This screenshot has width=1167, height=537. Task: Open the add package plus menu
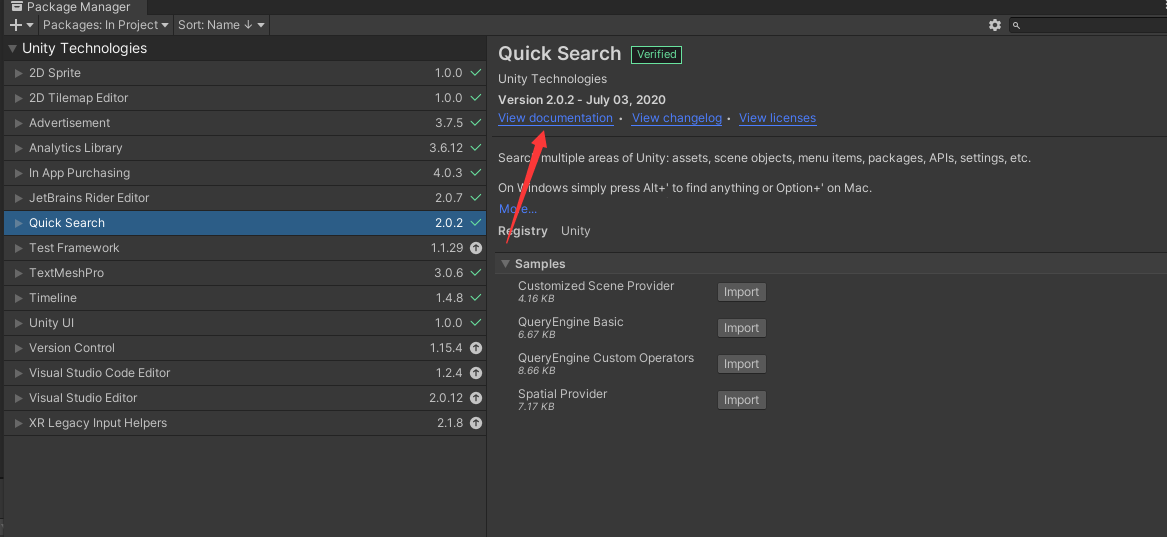point(21,25)
